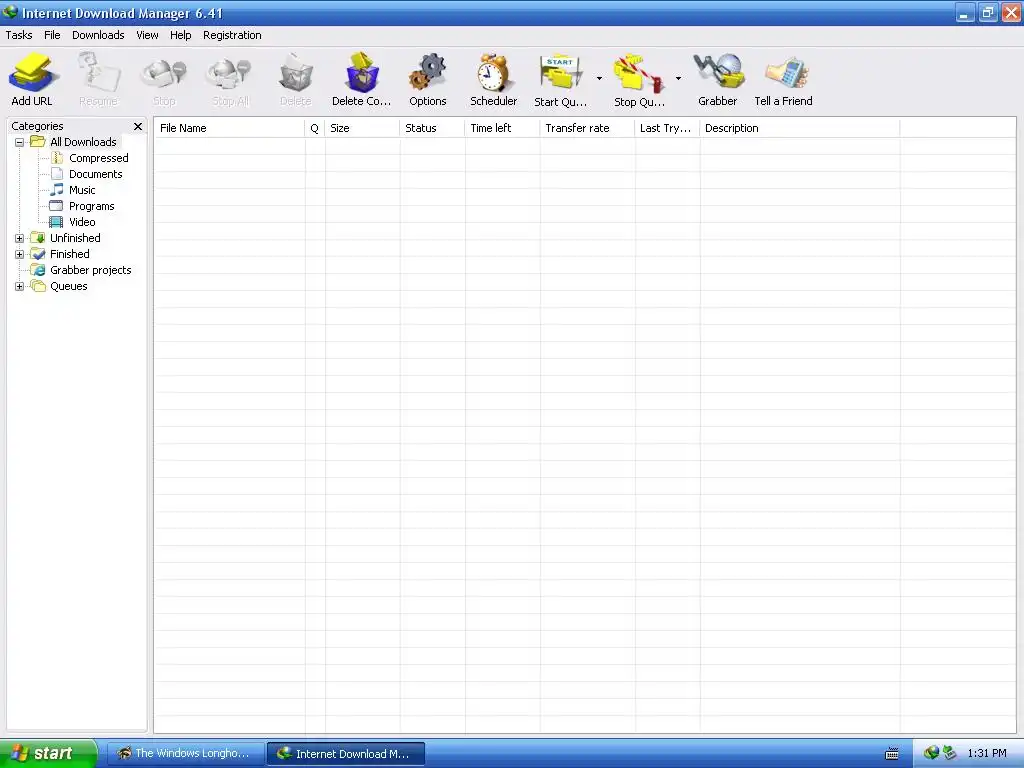Click the IDM title bar app icon

click(x=10, y=12)
